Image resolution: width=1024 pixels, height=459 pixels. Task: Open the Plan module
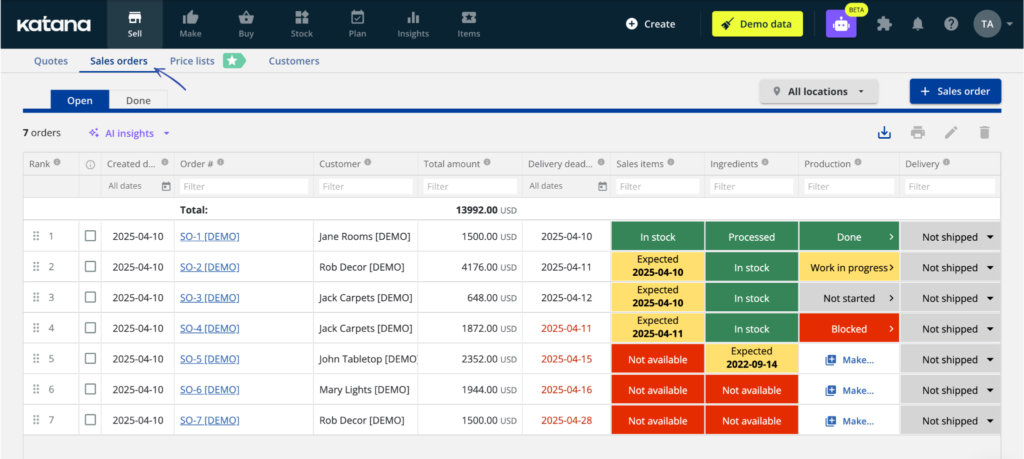coord(357,24)
